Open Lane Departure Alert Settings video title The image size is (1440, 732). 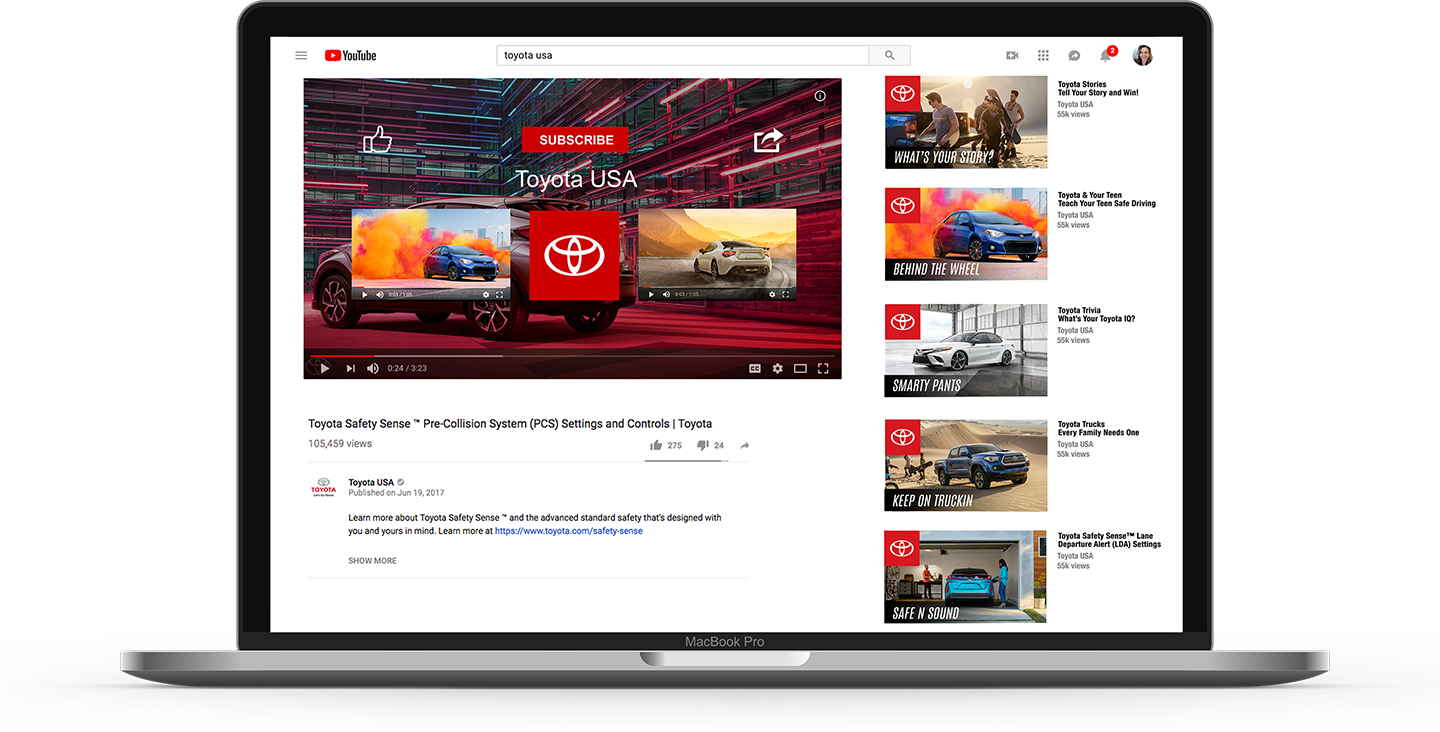click(1110, 540)
